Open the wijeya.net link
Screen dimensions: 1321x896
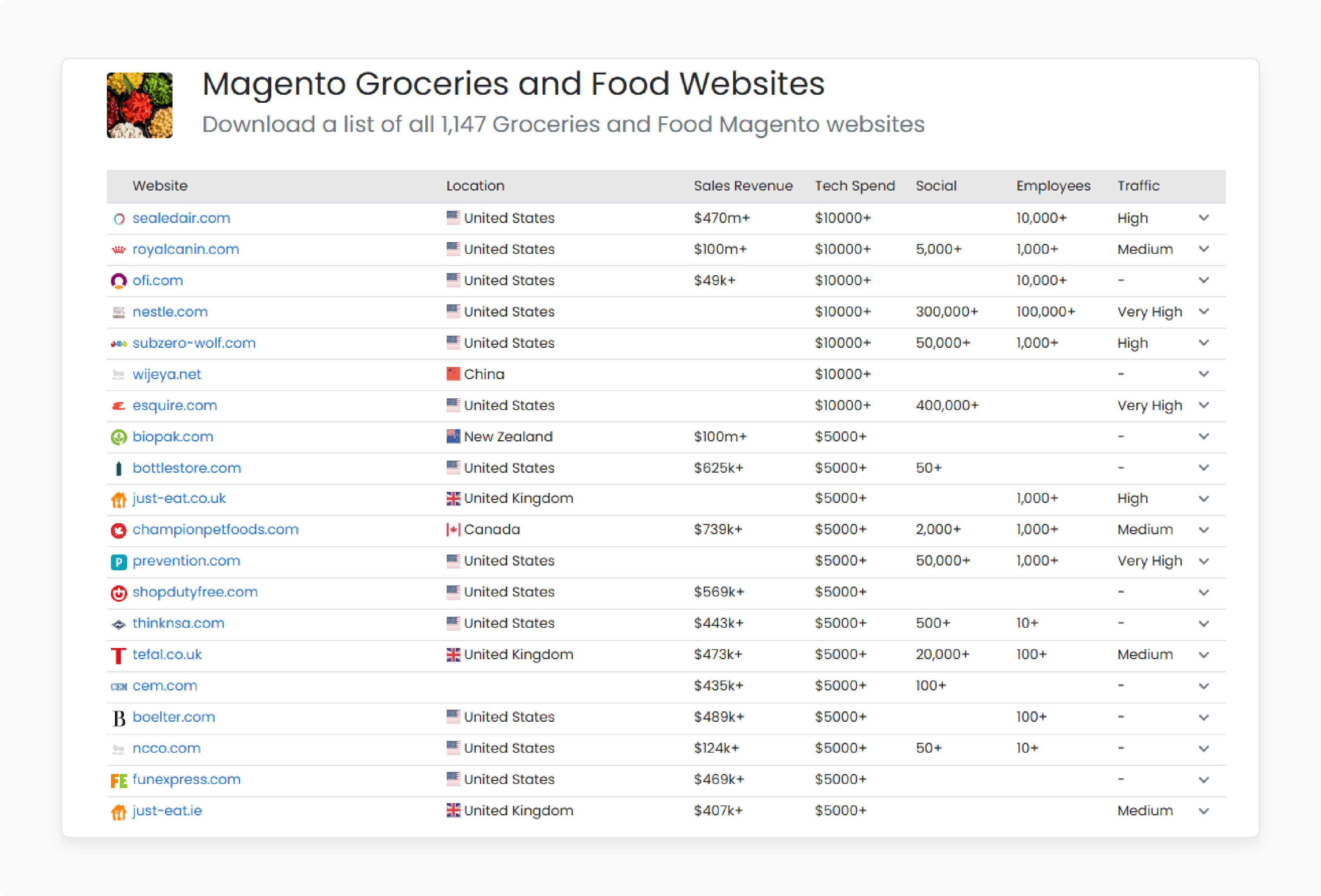click(167, 374)
